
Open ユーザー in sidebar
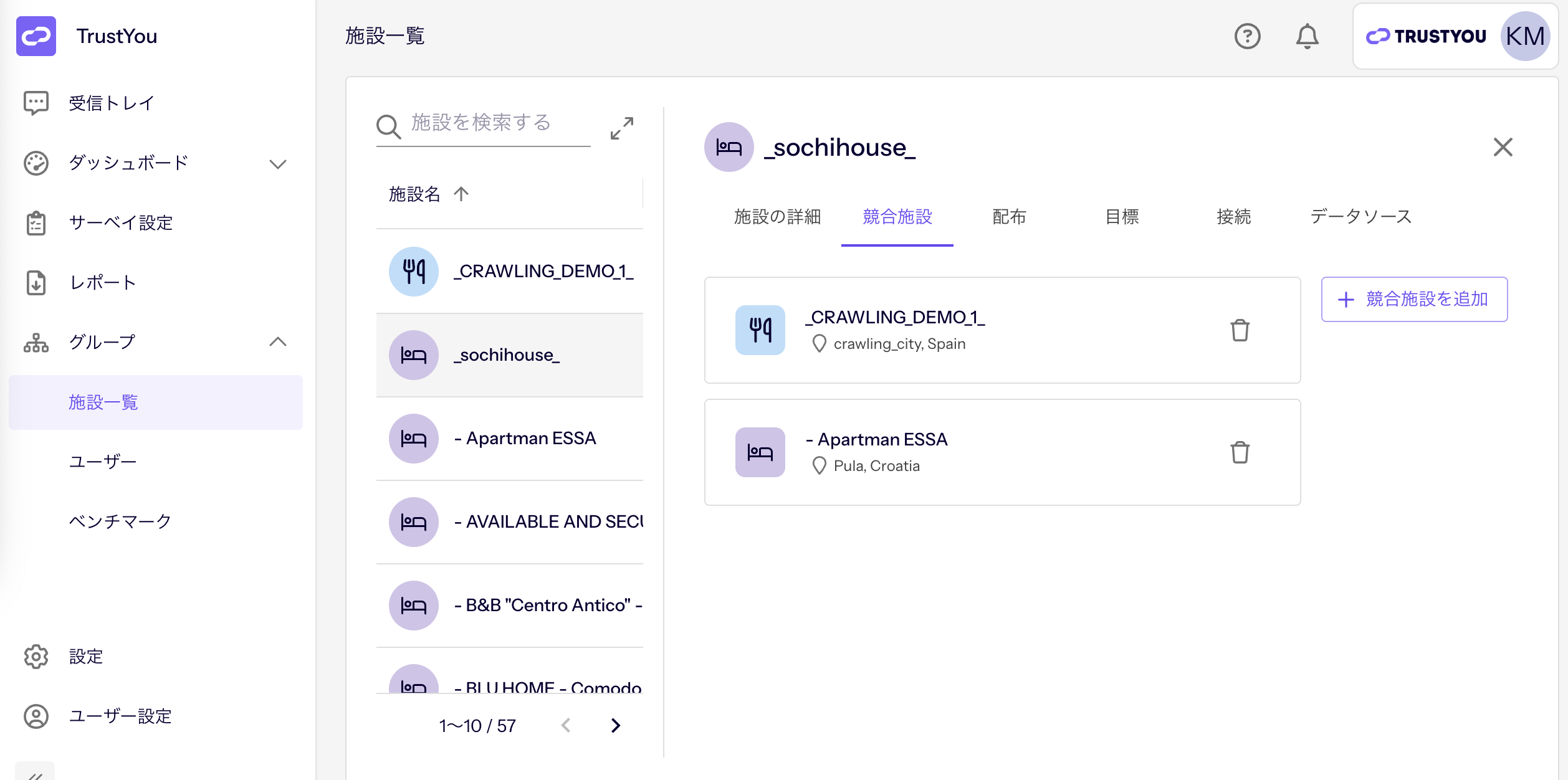click(103, 462)
